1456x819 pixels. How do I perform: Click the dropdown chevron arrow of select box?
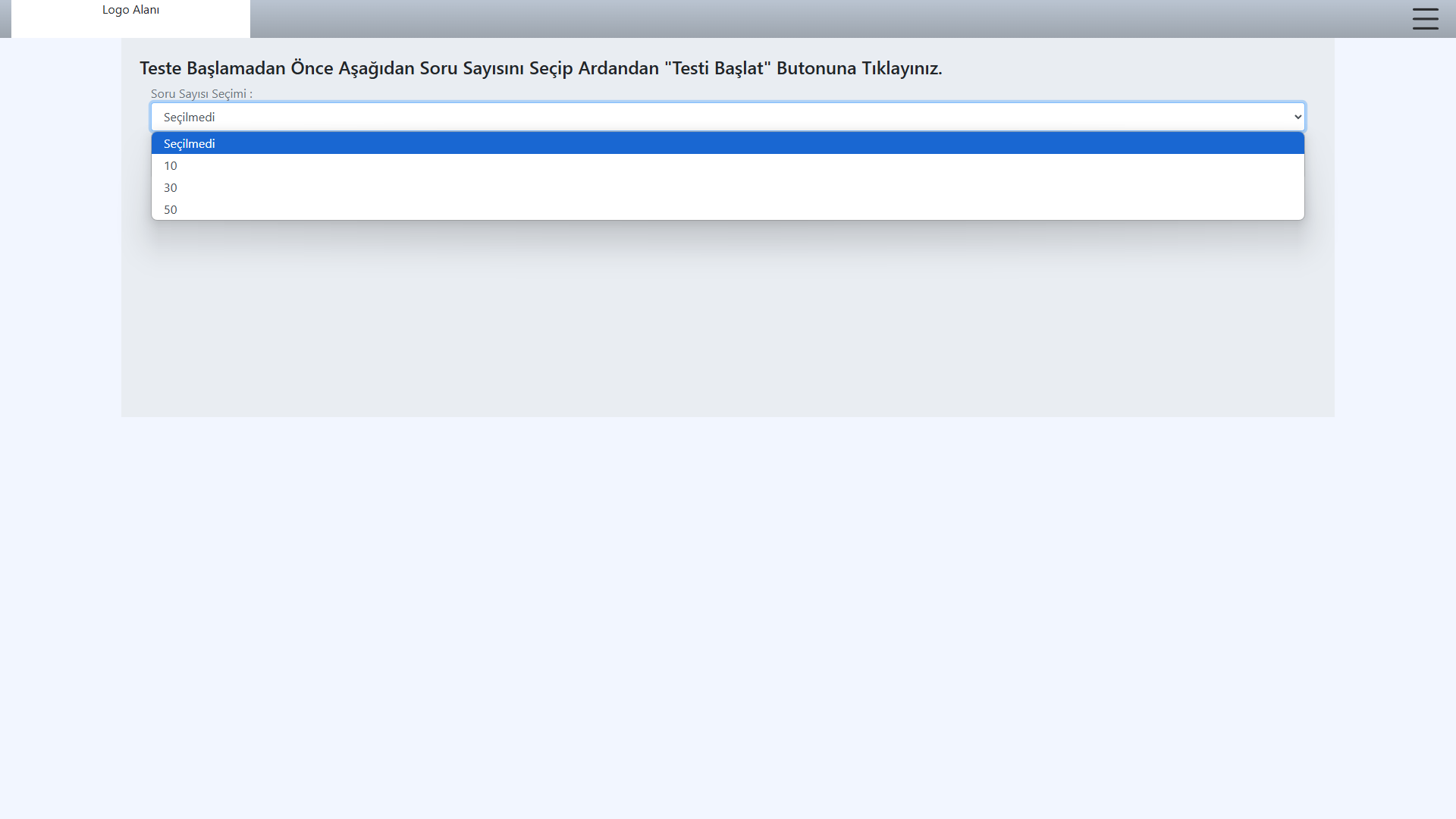click(1298, 117)
